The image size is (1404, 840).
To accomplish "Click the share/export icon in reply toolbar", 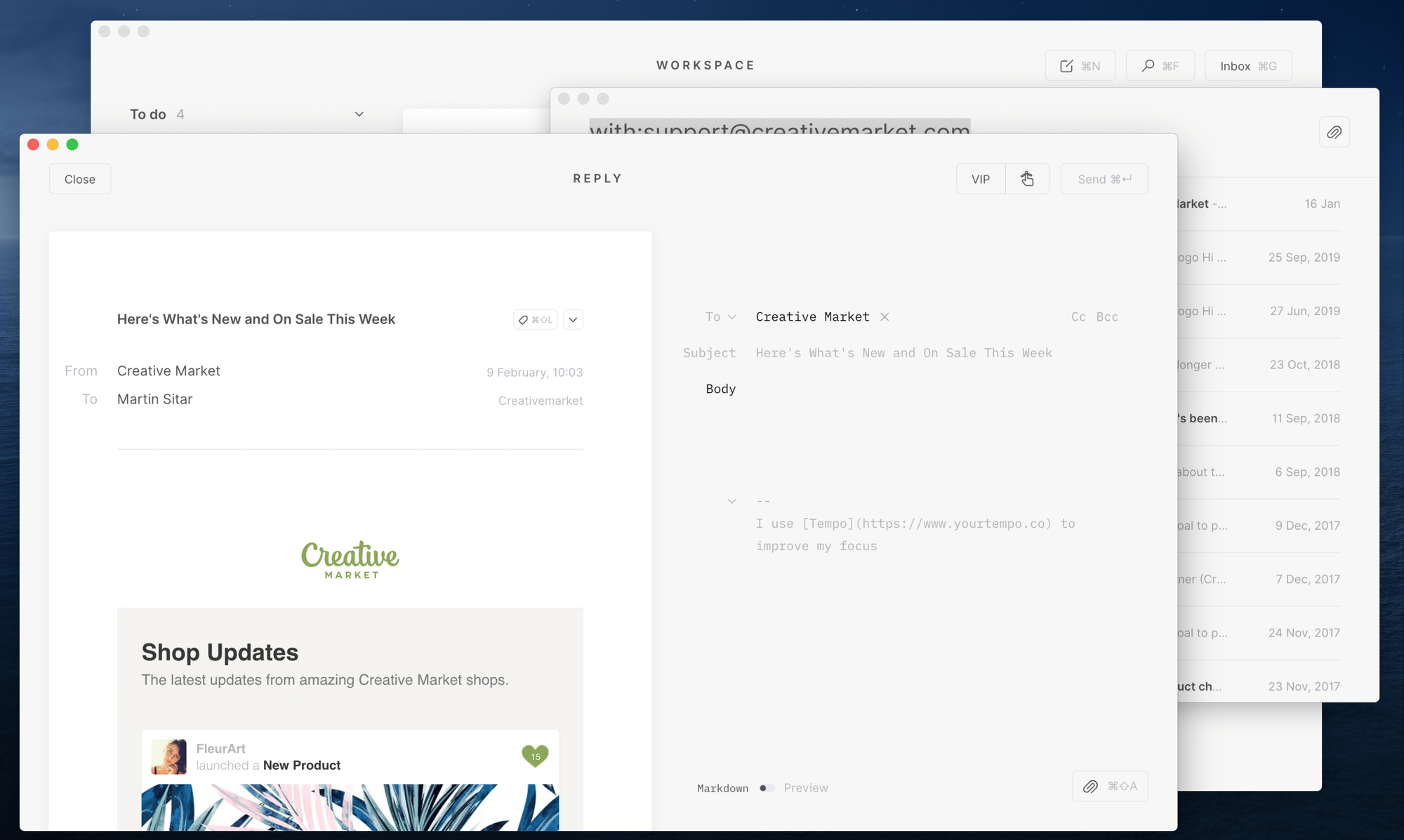I will click(1026, 178).
